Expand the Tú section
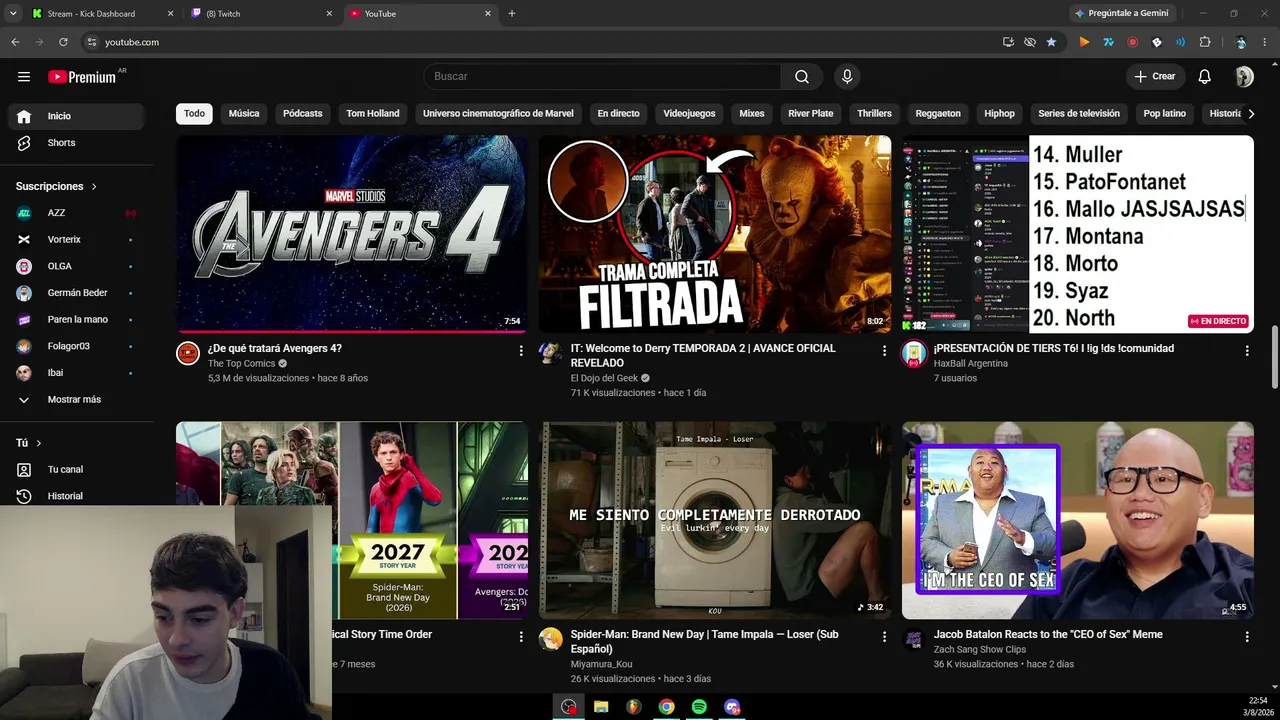This screenshot has width=1280, height=720. pyautogui.click(x=29, y=443)
